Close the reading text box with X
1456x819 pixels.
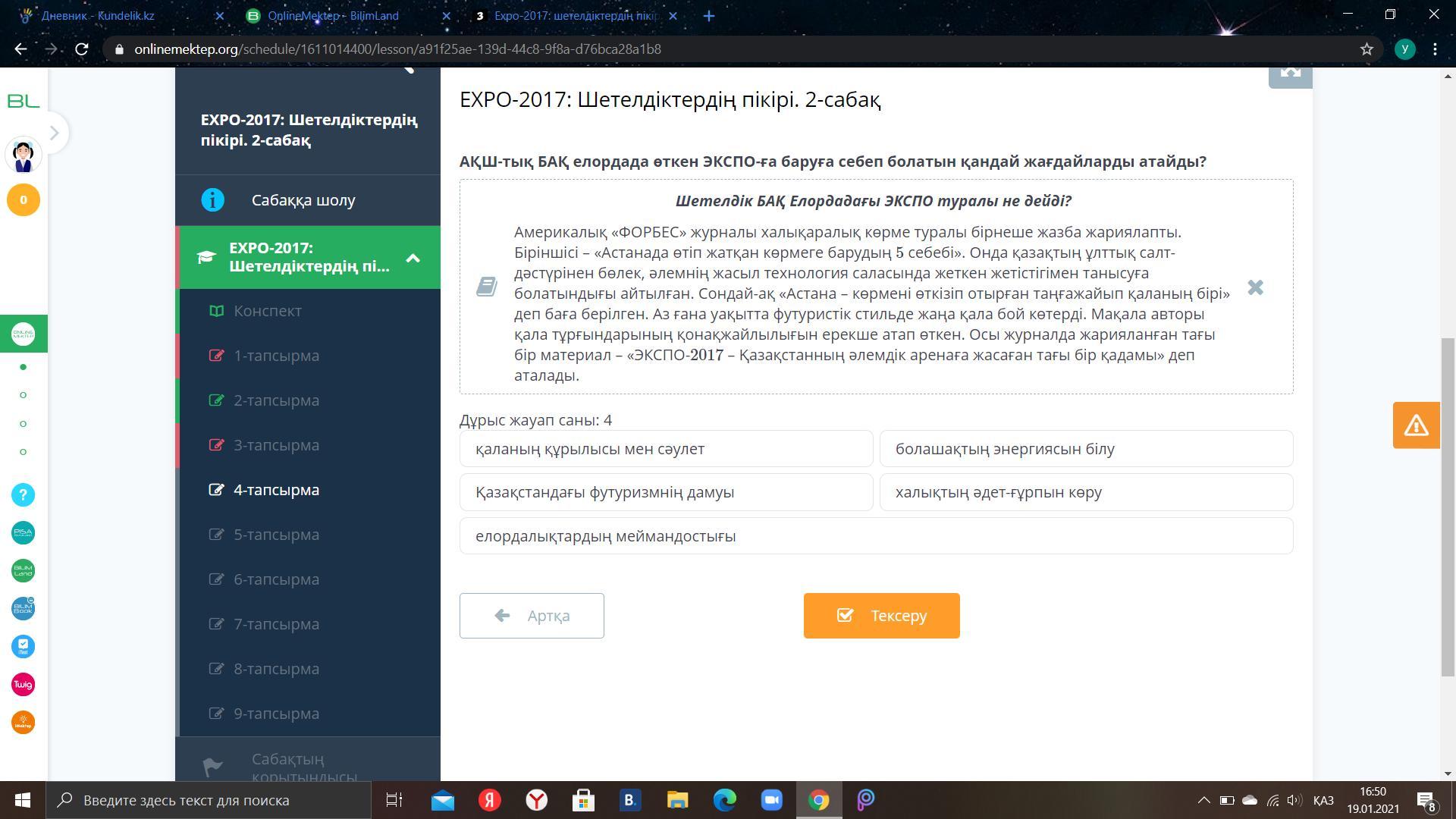coord(1255,287)
